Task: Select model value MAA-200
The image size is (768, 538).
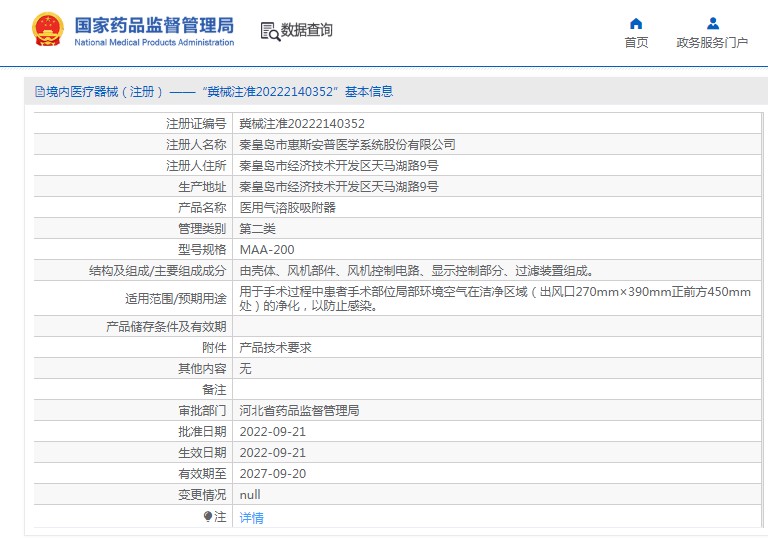Action: tap(267, 250)
